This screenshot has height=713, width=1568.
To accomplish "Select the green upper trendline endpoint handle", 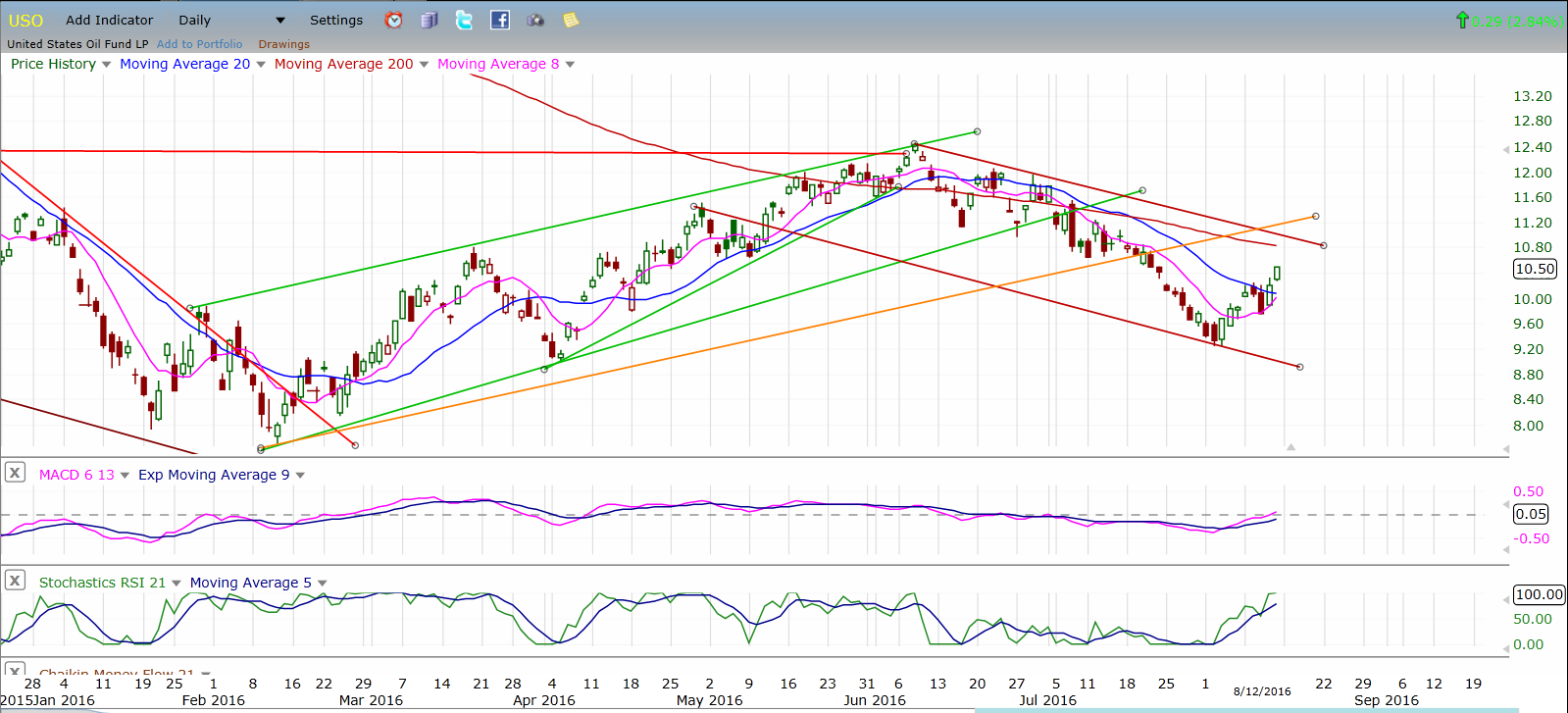I will [977, 131].
